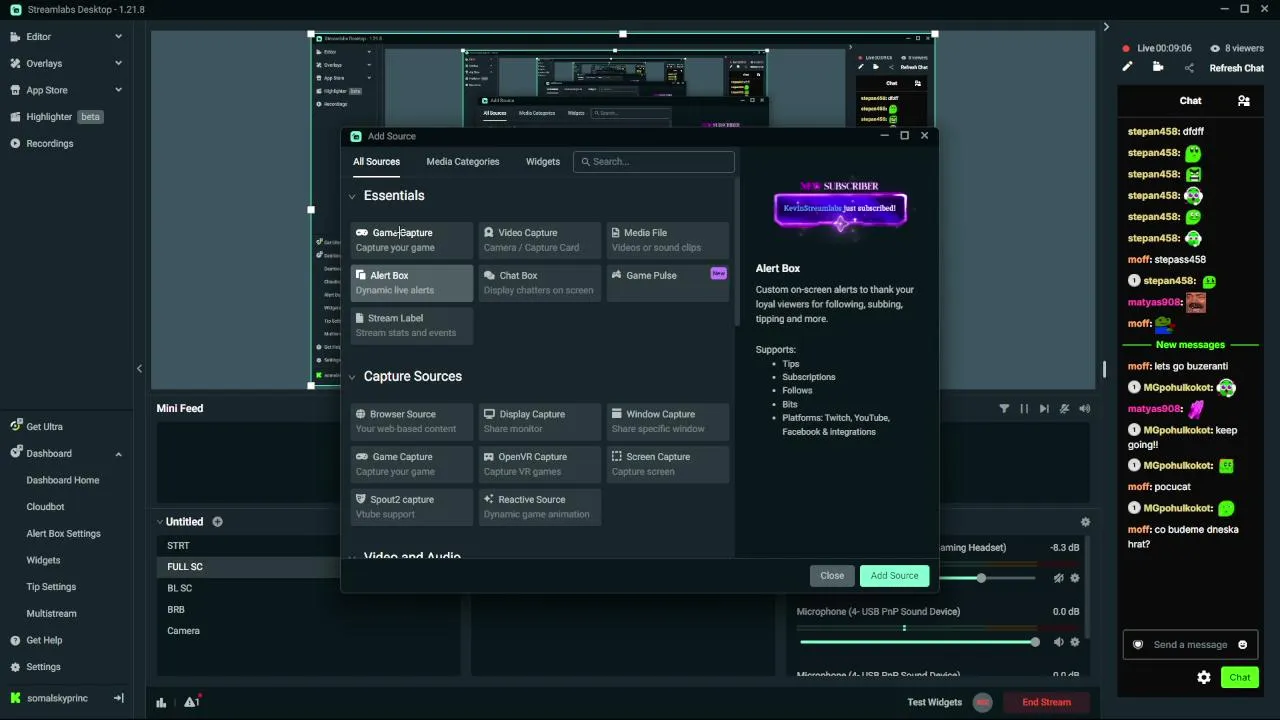Pause the Mini Feed alert queue
This screenshot has height=720, width=1280.
coord(1024,408)
